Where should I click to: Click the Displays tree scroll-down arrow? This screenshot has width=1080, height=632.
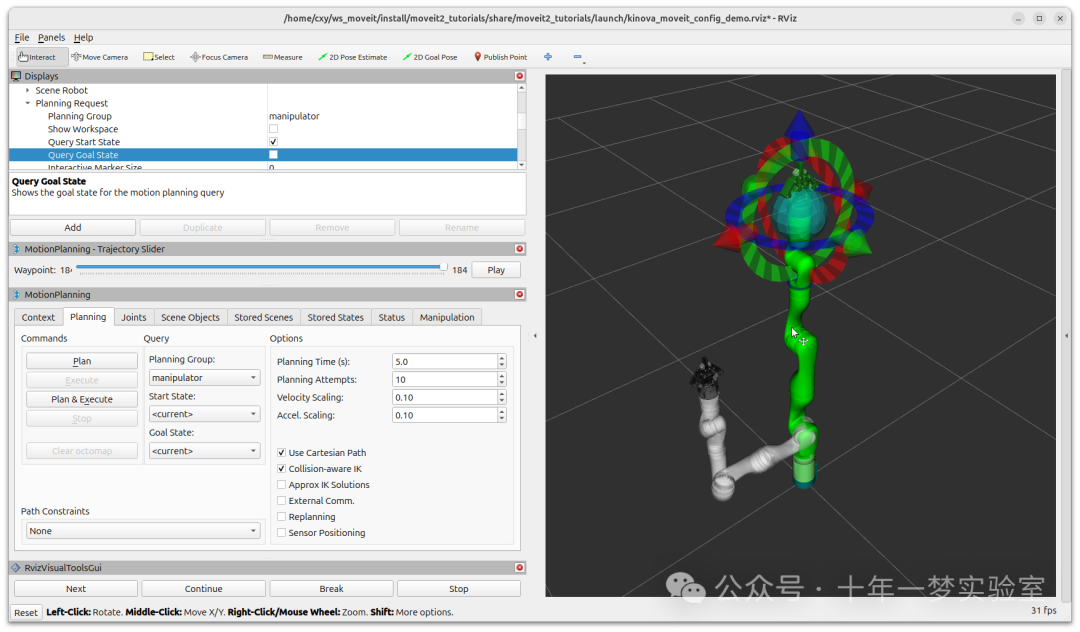coord(521,165)
